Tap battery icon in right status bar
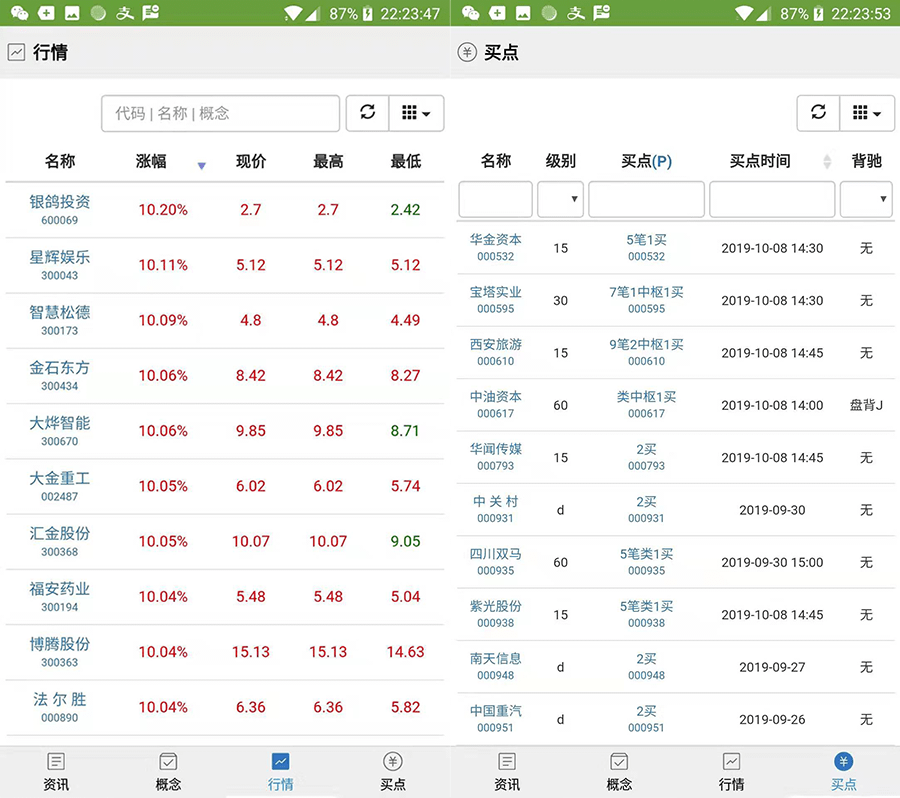900x798 pixels. (x=819, y=13)
